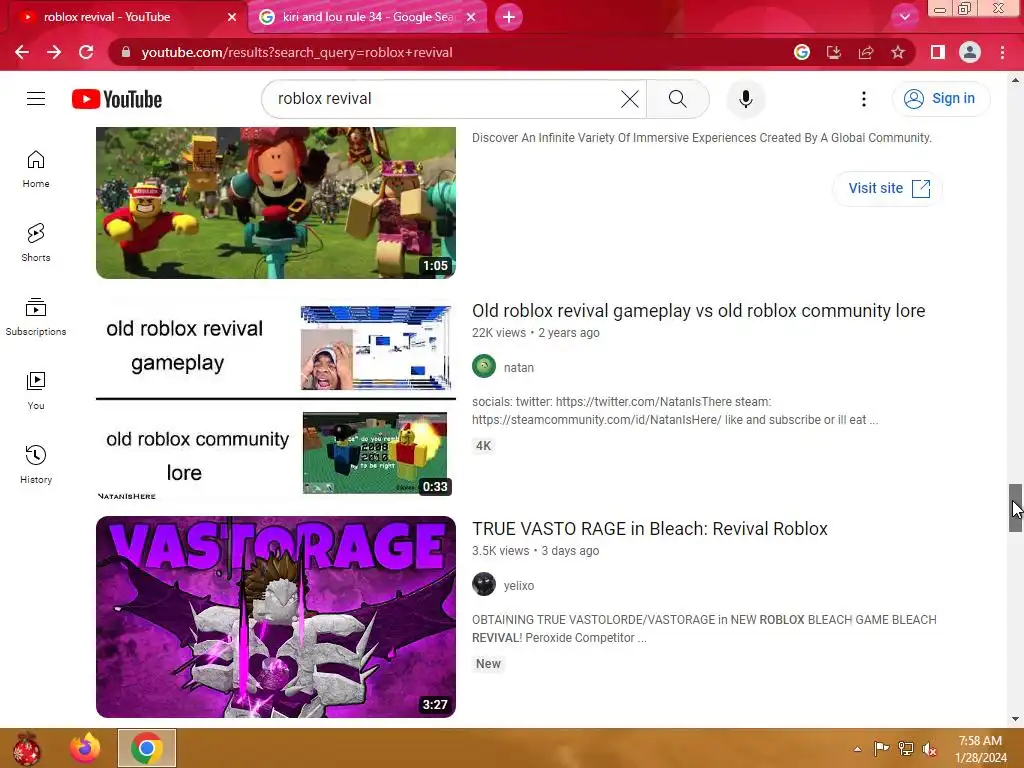Open History in sidebar
Viewport: 1024px width, 768px height.
[36, 464]
